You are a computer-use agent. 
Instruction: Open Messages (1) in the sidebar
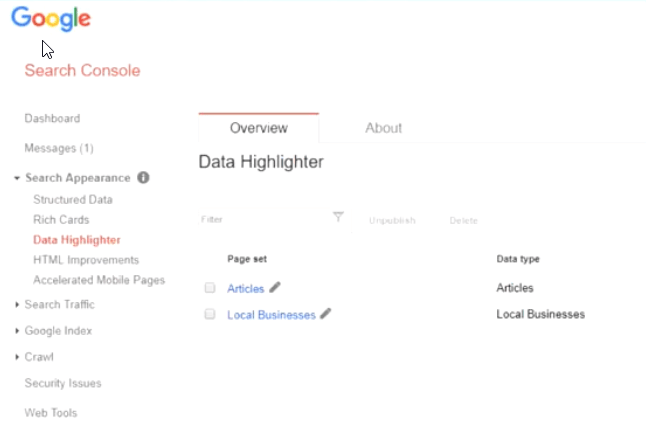[x=59, y=148]
